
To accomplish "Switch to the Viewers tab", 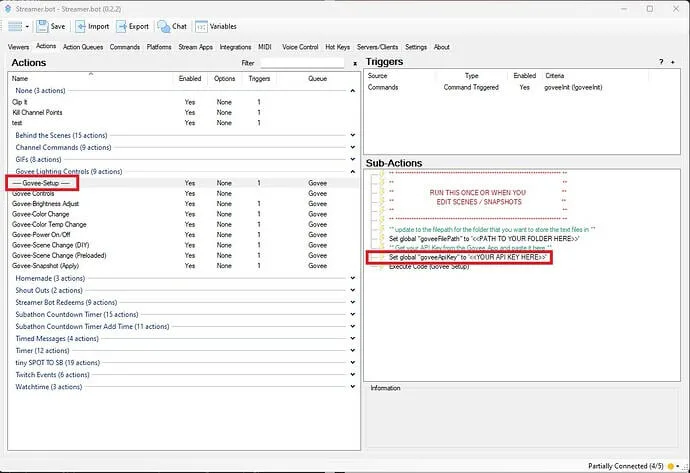I will coord(18,47).
